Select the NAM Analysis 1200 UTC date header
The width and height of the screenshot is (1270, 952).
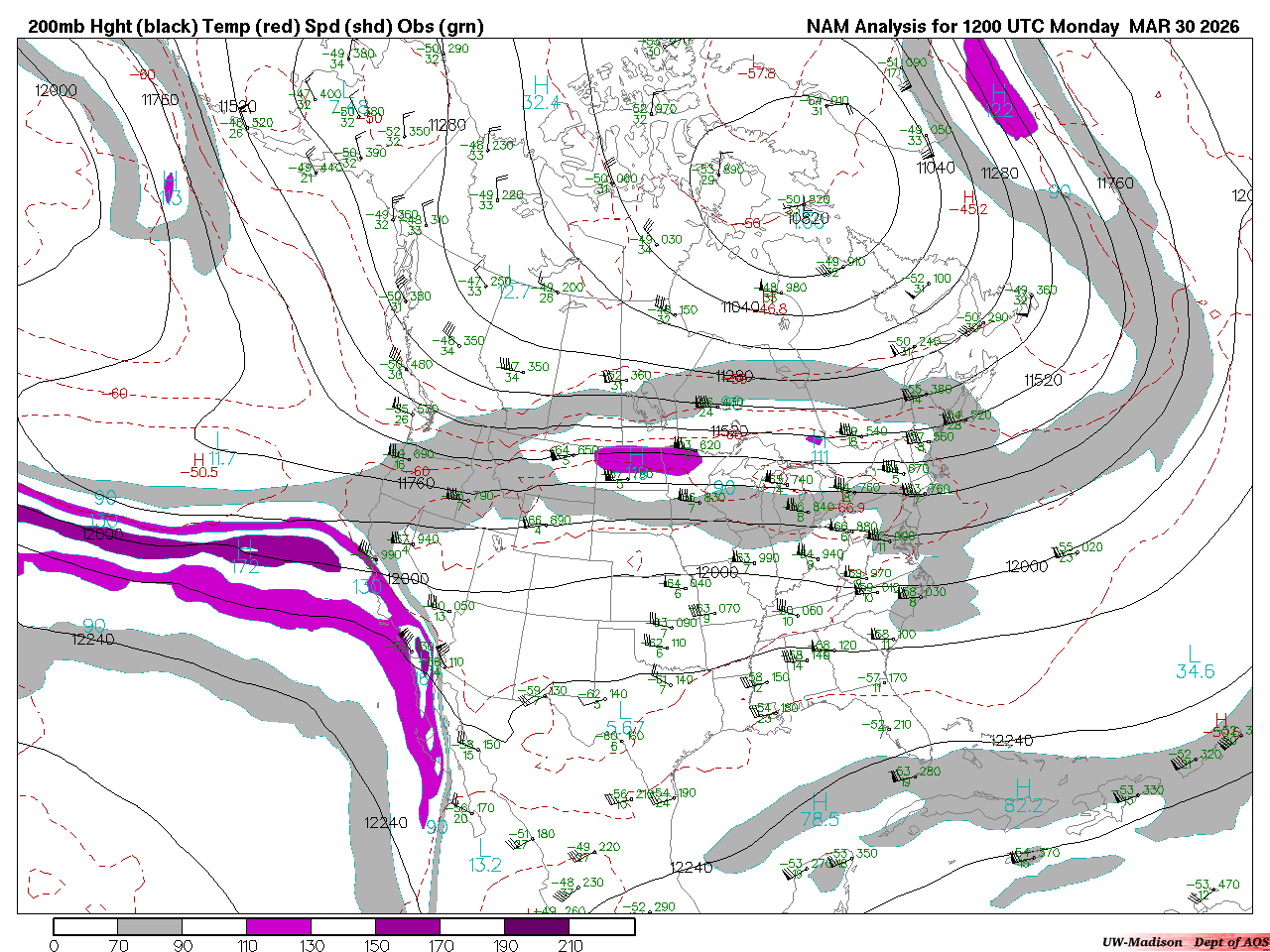[x=1023, y=27]
